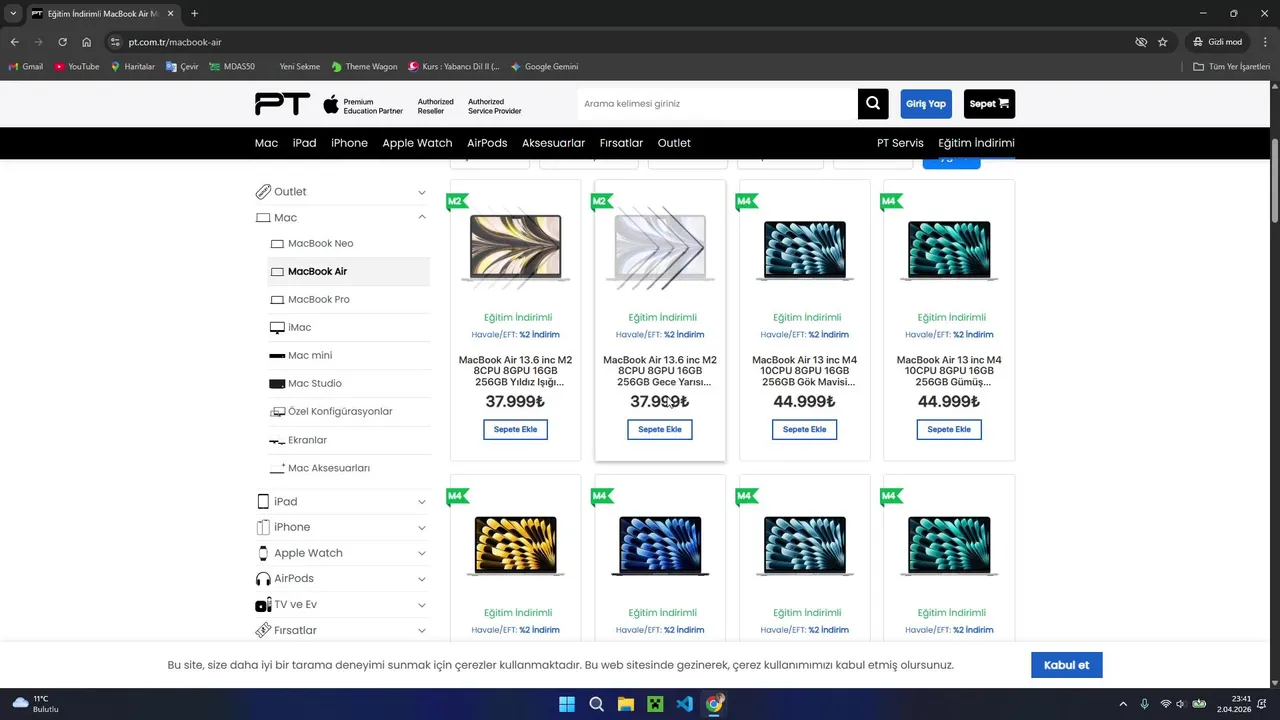
Task: Click the Mac Aksesuarları sidebar icon
Action: (x=277, y=468)
